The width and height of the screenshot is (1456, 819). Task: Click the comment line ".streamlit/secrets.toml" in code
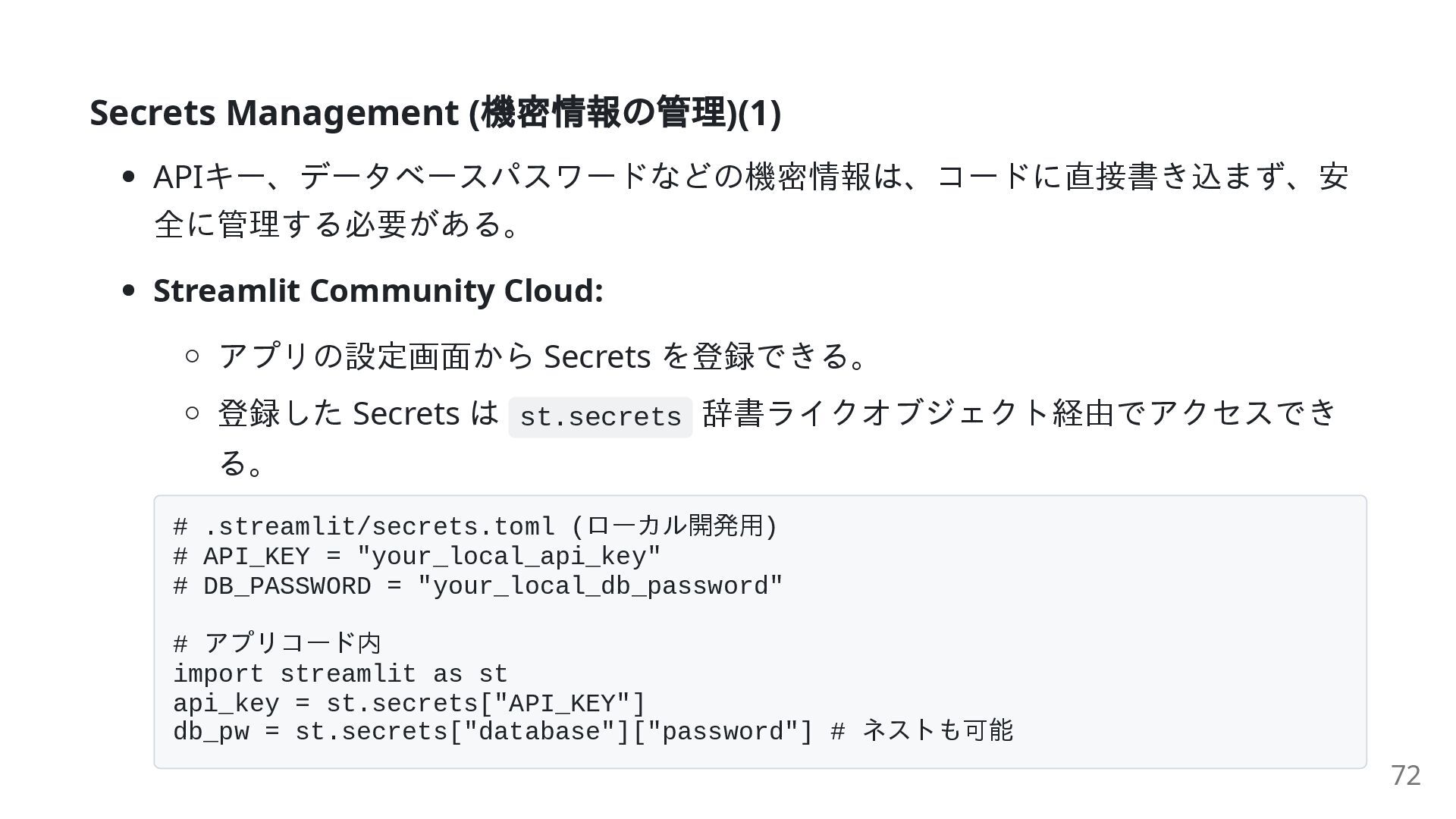point(475,526)
